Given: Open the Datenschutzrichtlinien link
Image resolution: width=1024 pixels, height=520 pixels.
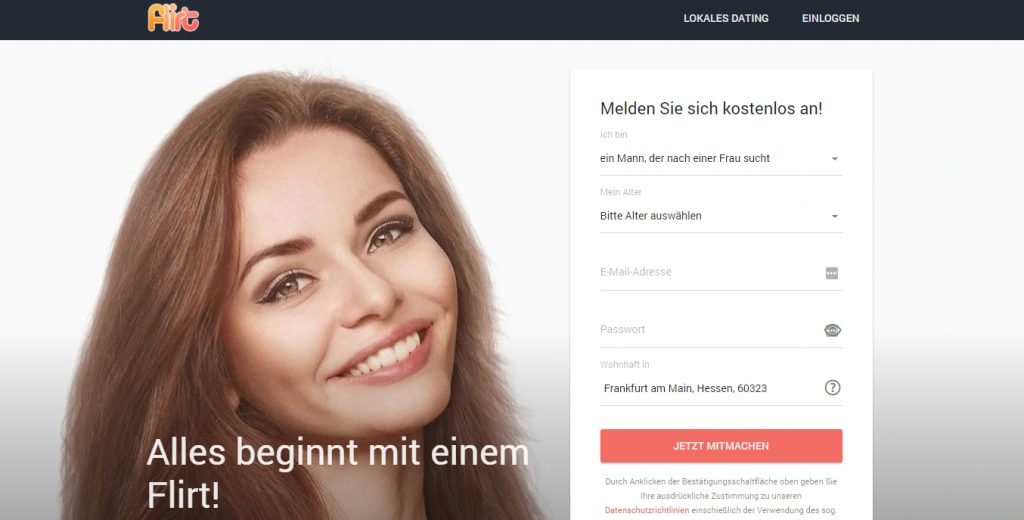Looking at the screenshot, I should 647,510.
